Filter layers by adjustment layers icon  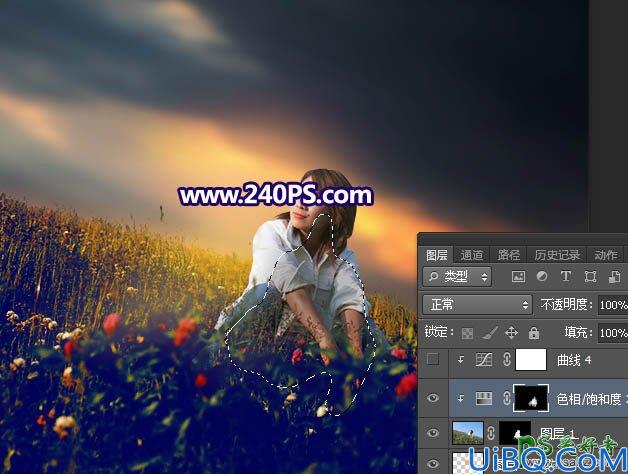[x=542, y=276]
